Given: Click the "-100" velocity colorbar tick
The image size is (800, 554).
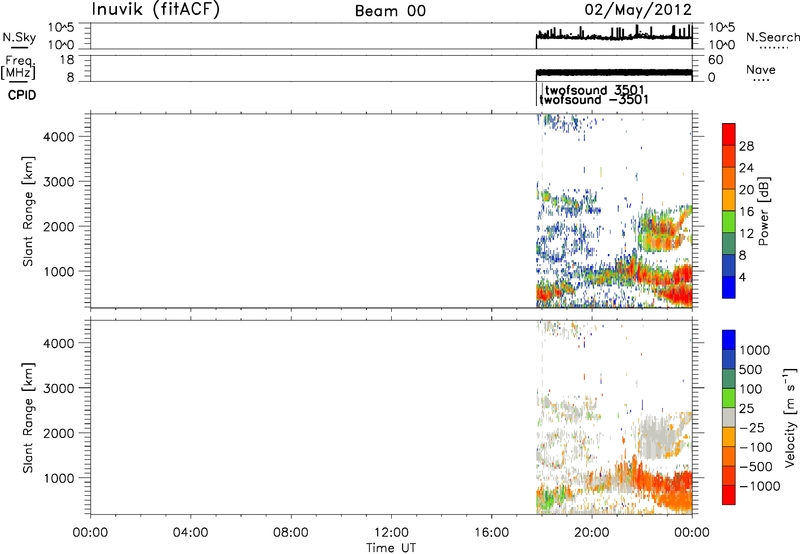Looking at the screenshot, I should pos(756,447).
